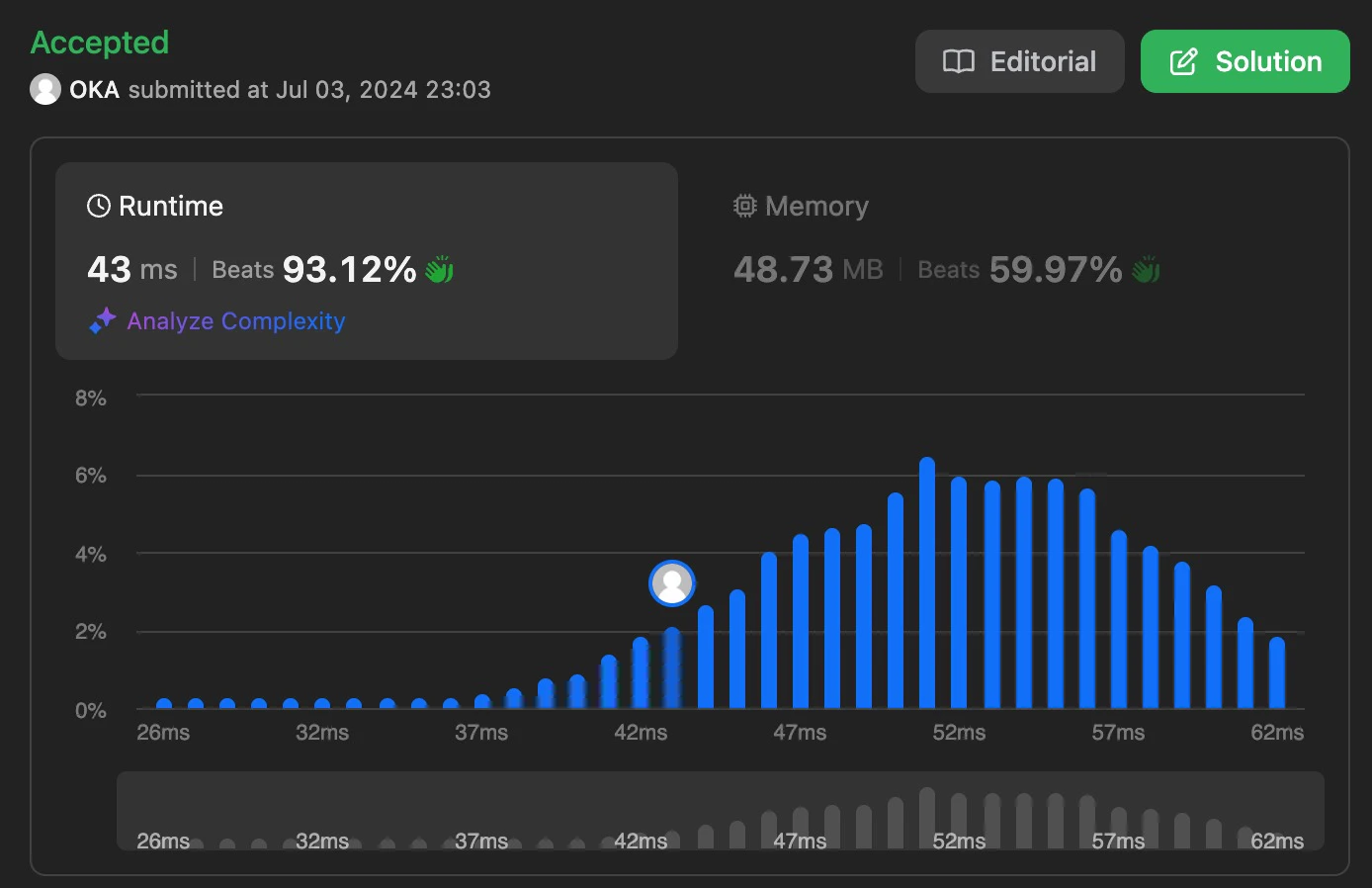
Task: Click the avatar marker above the chart bars
Action: pyautogui.click(x=672, y=583)
